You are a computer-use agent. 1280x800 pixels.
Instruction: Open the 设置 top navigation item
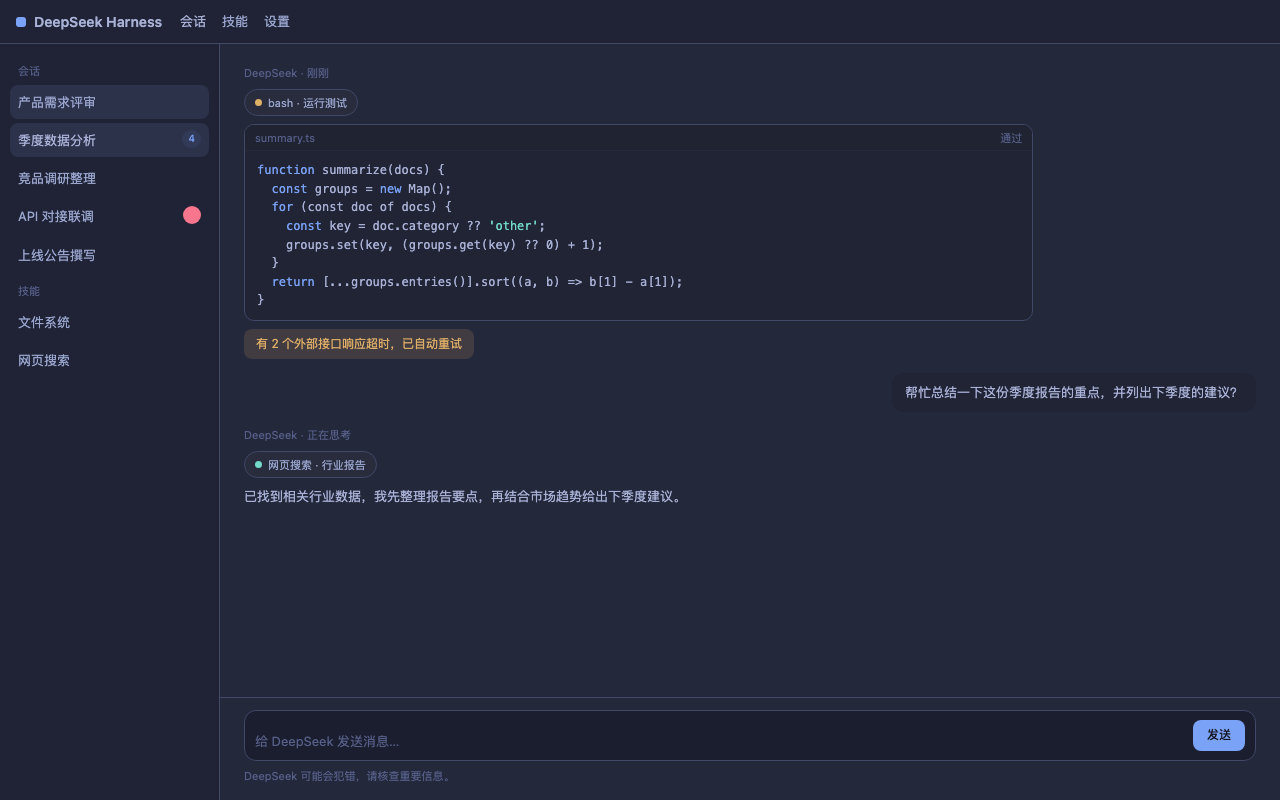(277, 22)
